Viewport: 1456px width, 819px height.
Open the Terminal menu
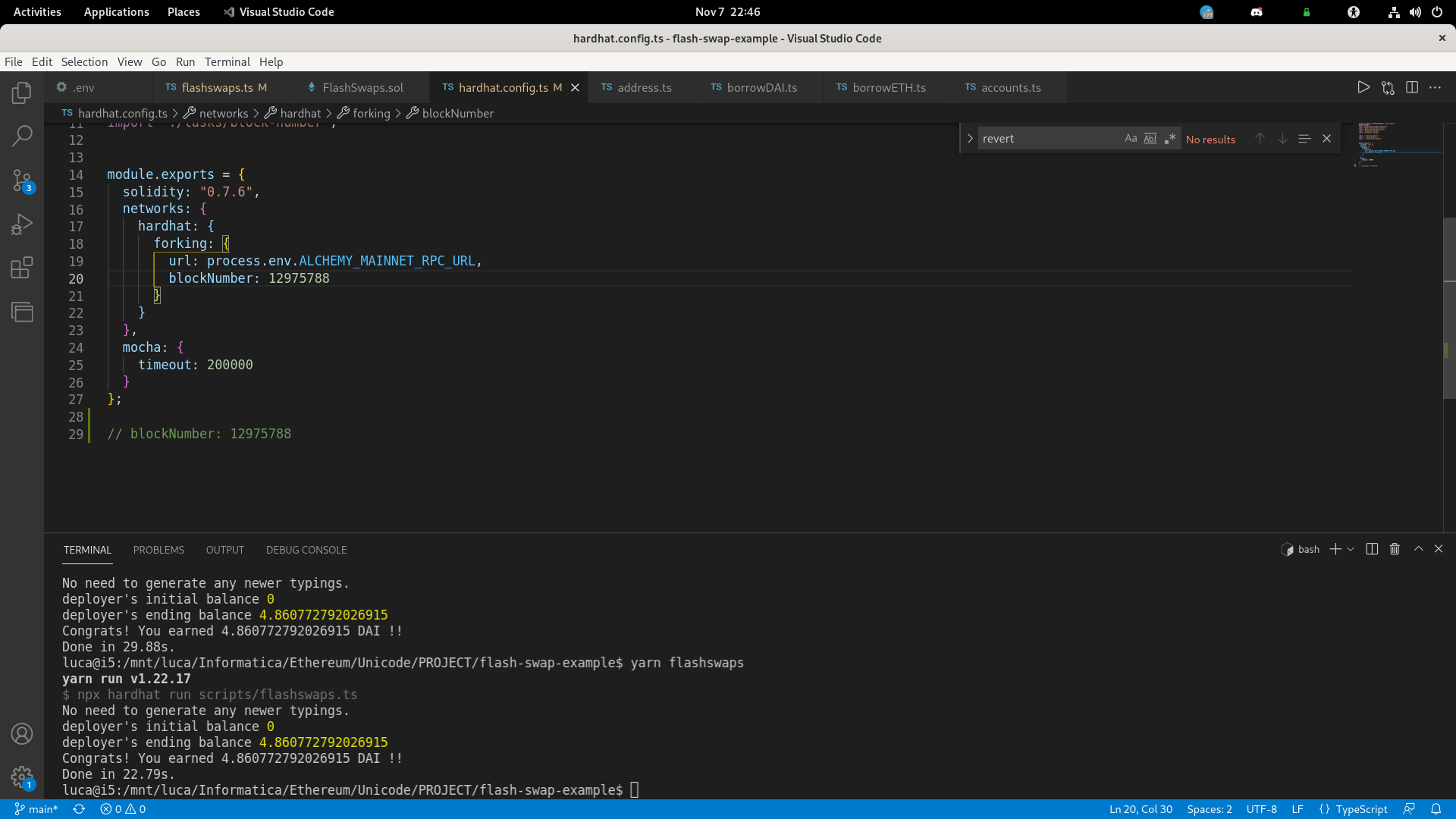(227, 62)
